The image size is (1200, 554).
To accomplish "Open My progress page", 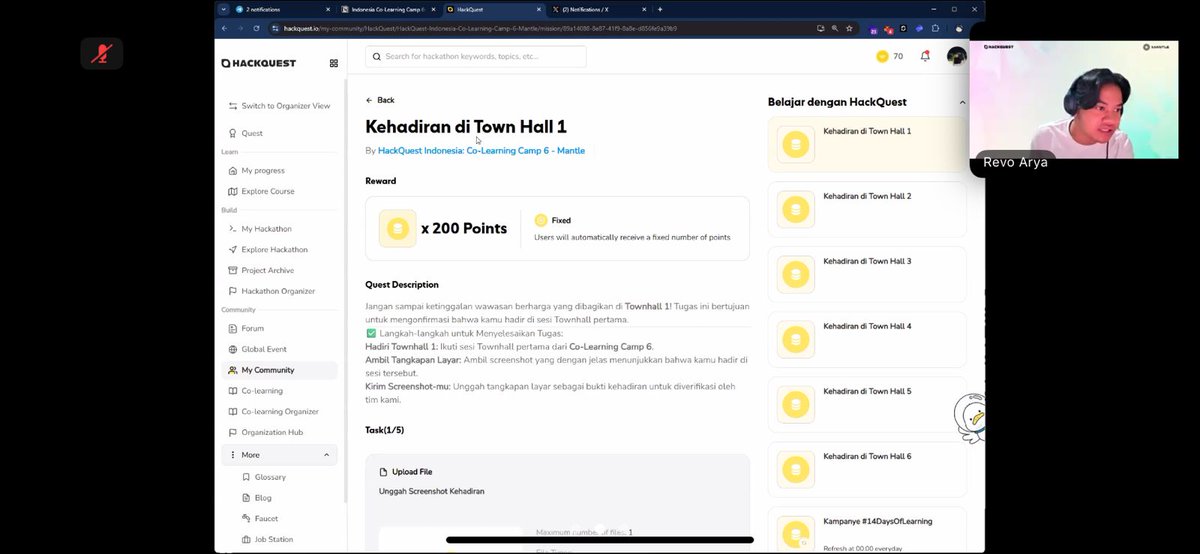I will [x=279, y=171].
